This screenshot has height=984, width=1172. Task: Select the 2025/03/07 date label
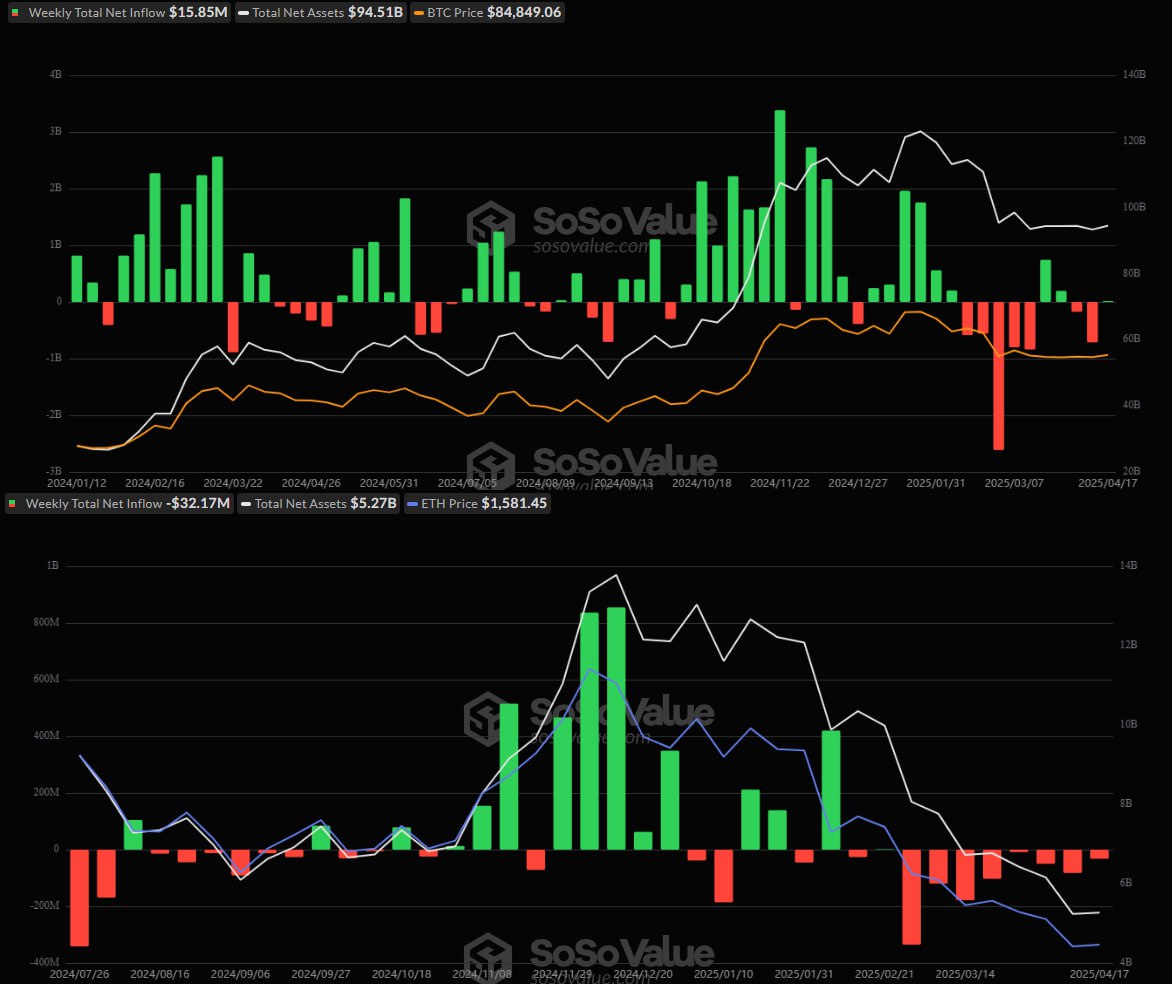[1014, 483]
